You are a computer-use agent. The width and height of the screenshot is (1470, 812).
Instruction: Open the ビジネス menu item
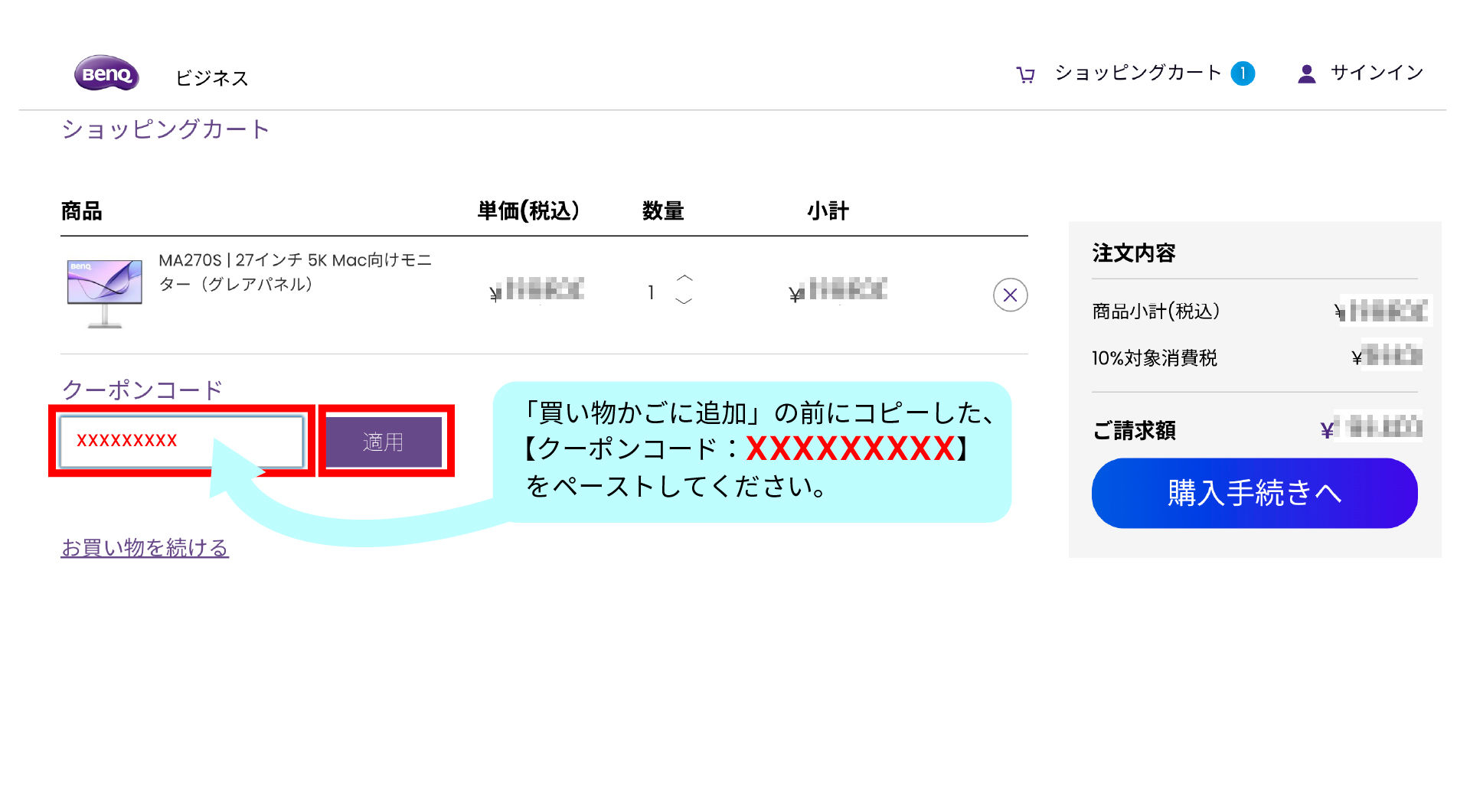point(211,78)
